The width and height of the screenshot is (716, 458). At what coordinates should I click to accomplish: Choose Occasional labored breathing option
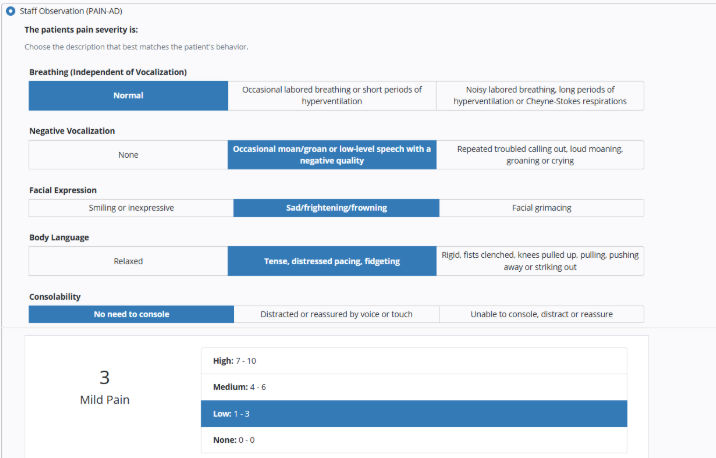[x=332, y=96]
